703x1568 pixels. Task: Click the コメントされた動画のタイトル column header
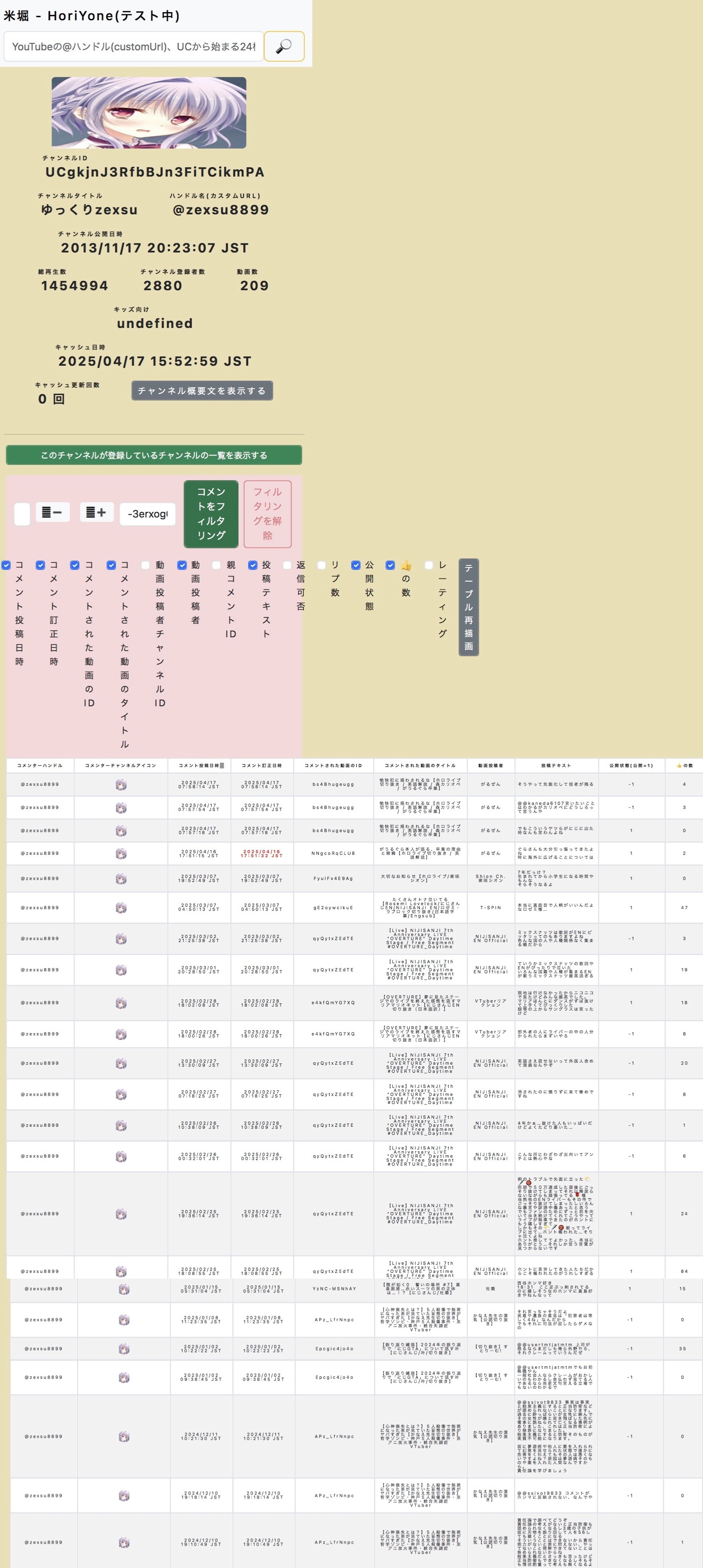419,766
